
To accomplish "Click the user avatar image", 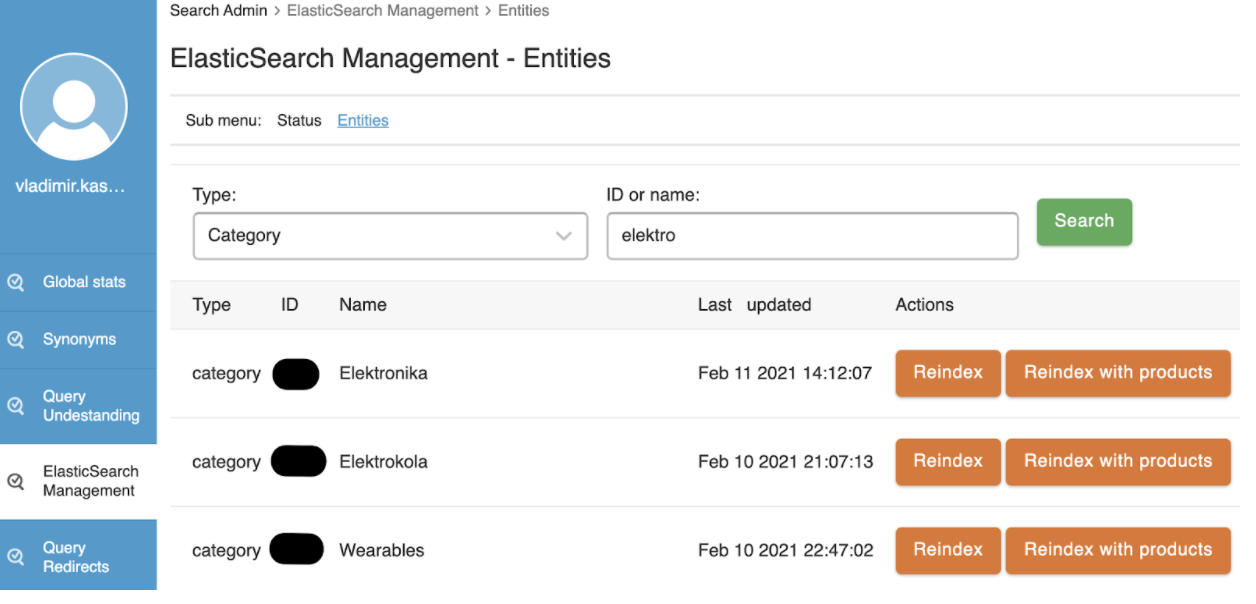I will point(74,107).
